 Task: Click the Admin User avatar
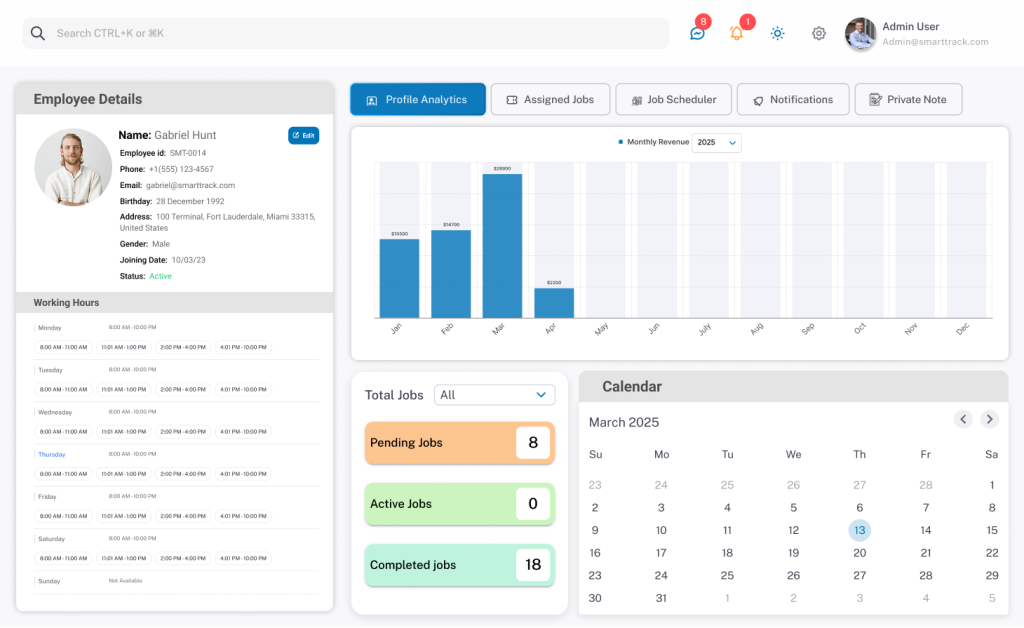(x=860, y=34)
